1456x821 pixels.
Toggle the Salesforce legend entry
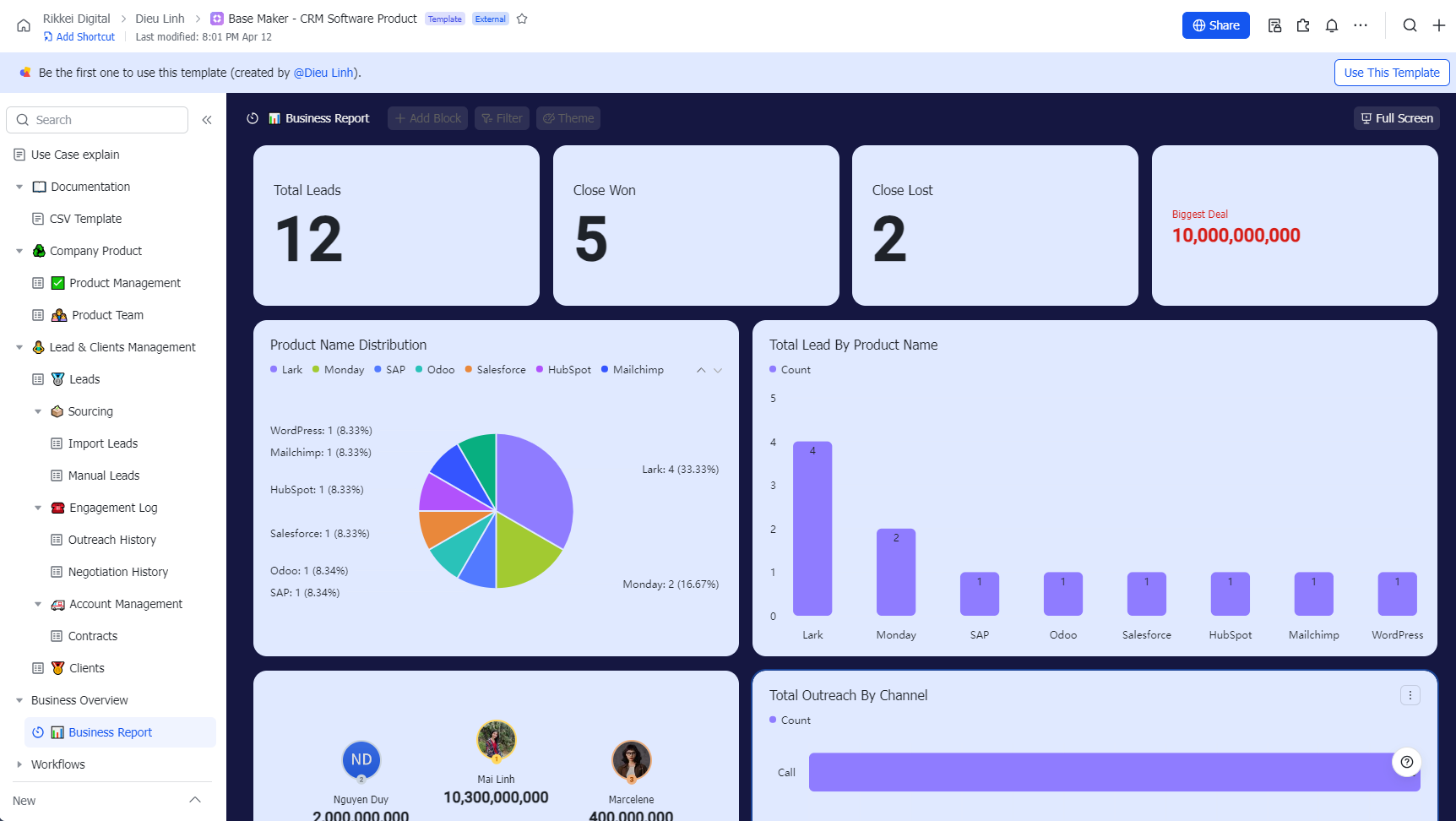496,370
